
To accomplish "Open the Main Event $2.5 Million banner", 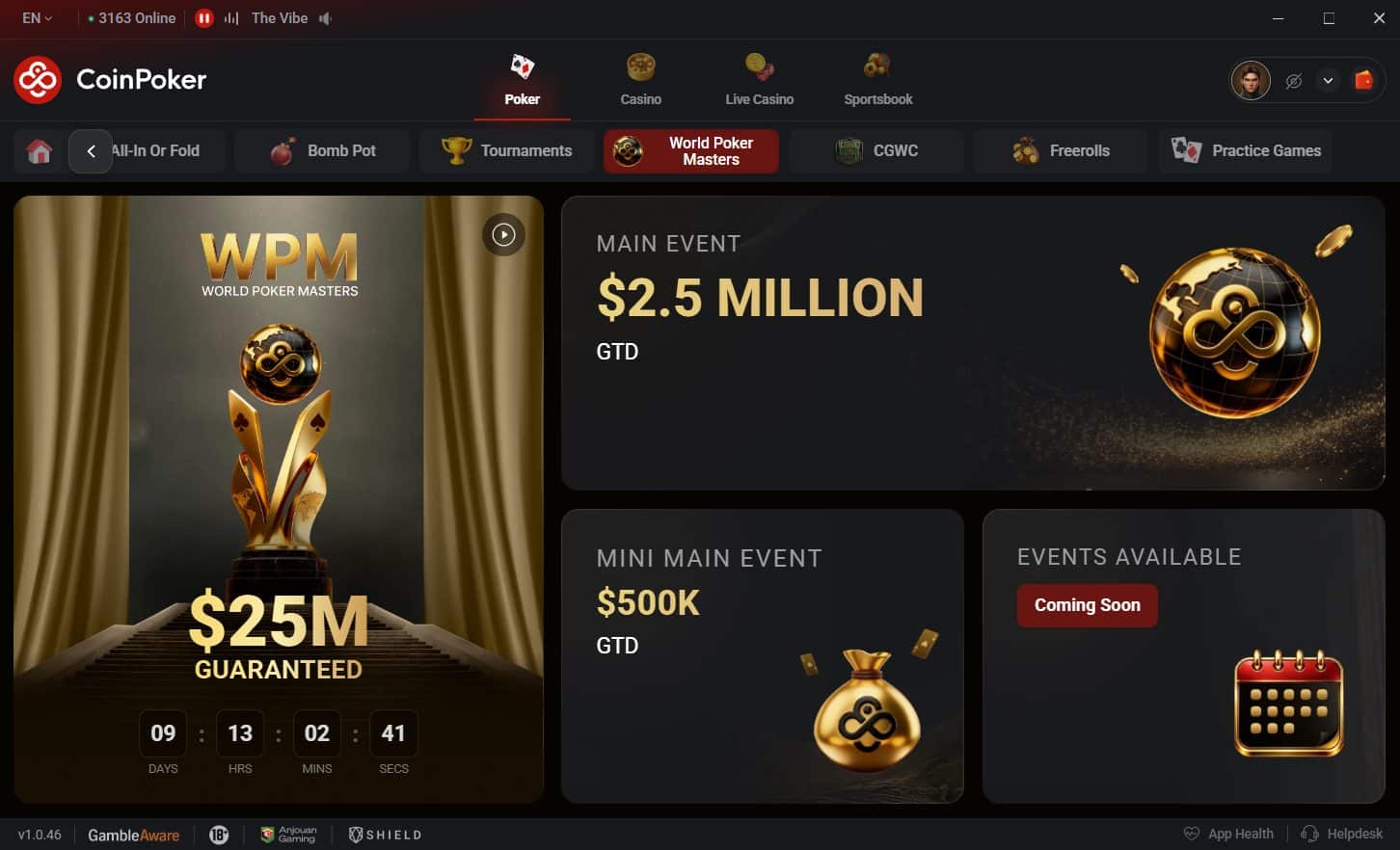I will (973, 343).
